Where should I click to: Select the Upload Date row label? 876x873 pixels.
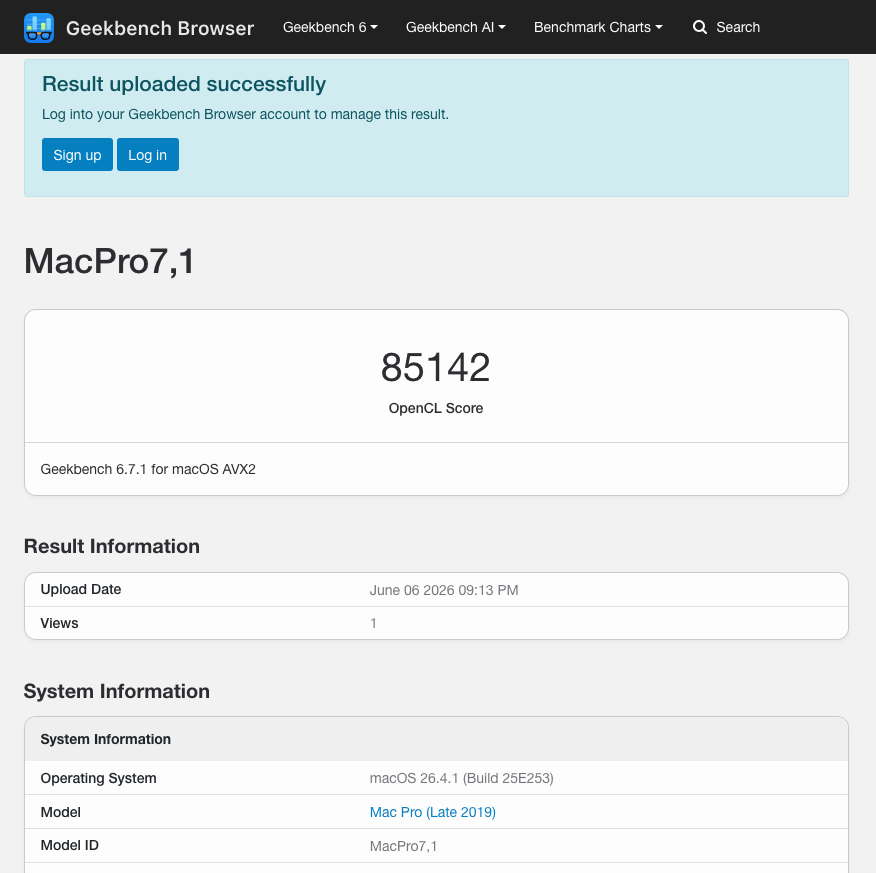tap(80, 590)
